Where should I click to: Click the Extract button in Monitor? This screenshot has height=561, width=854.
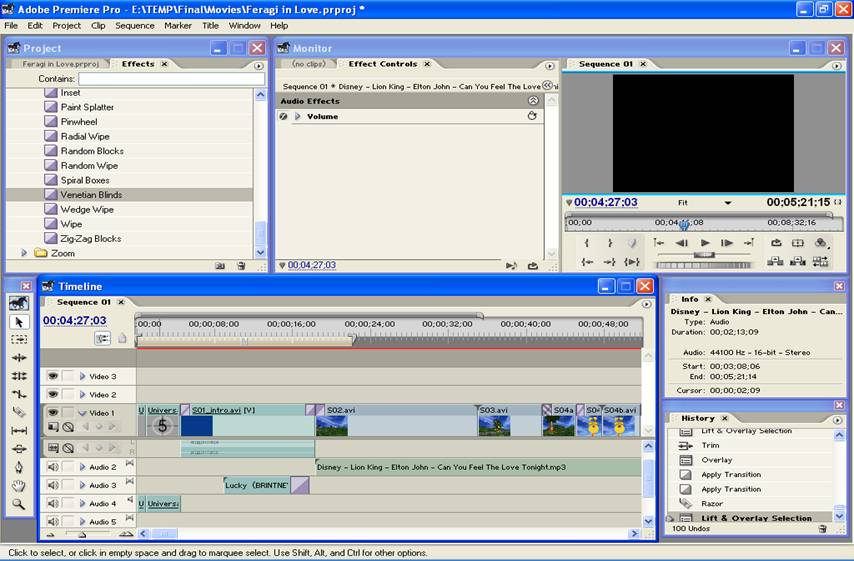click(798, 262)
